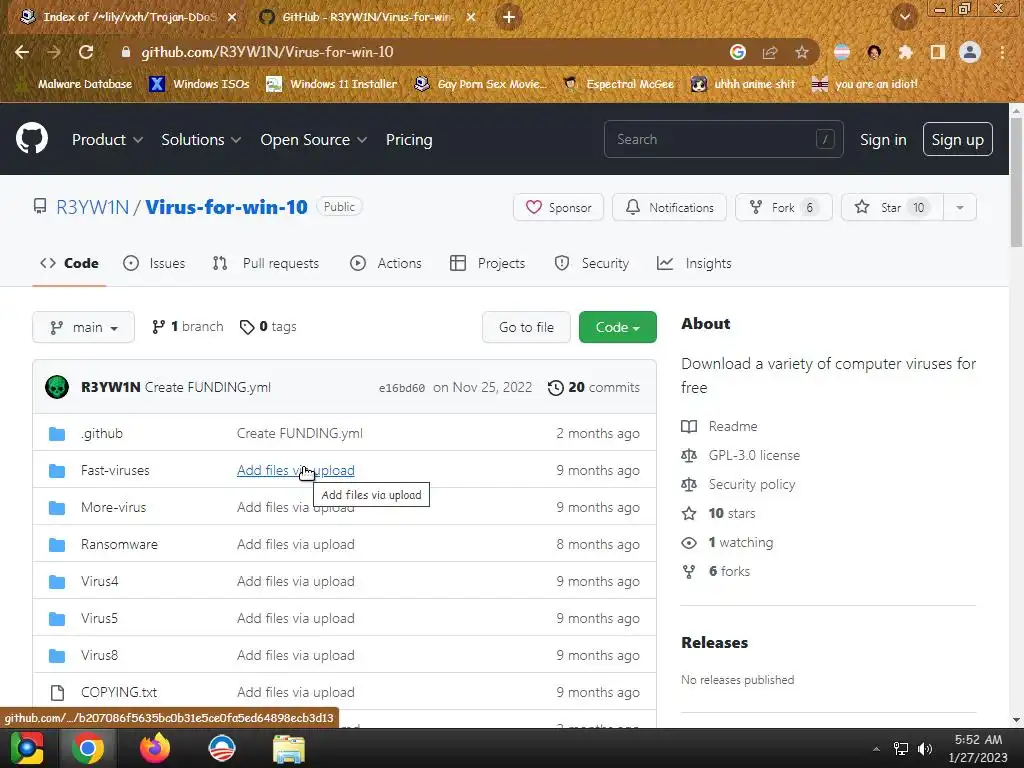This screenshot has width=1024, height=768.
Task: Open the Chrome tab search chevron
Action: (904, 17)
